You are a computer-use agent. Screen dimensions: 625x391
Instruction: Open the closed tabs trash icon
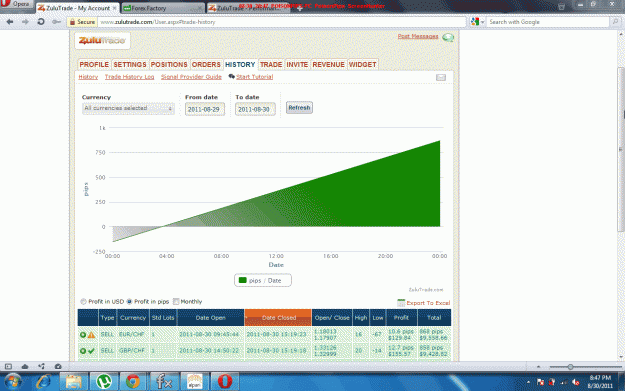(x=561, y=6)
